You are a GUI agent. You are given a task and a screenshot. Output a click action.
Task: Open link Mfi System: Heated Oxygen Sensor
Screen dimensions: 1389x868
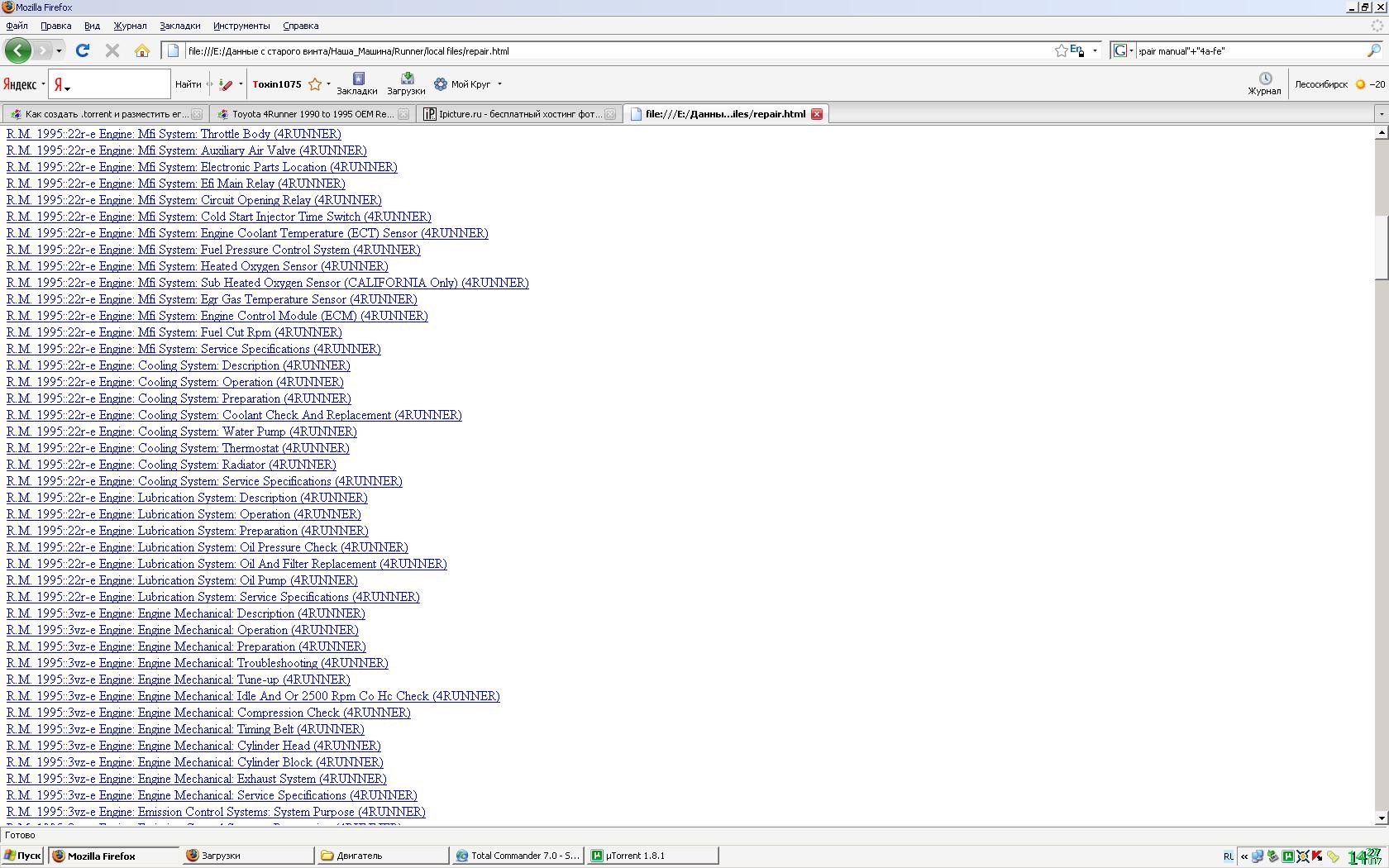point(198,266)
